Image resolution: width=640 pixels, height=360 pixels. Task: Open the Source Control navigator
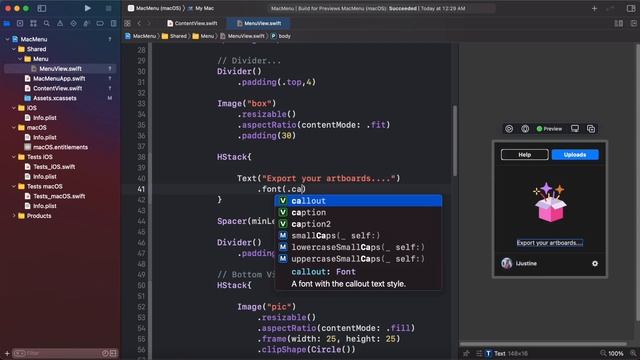click(20, 24)
